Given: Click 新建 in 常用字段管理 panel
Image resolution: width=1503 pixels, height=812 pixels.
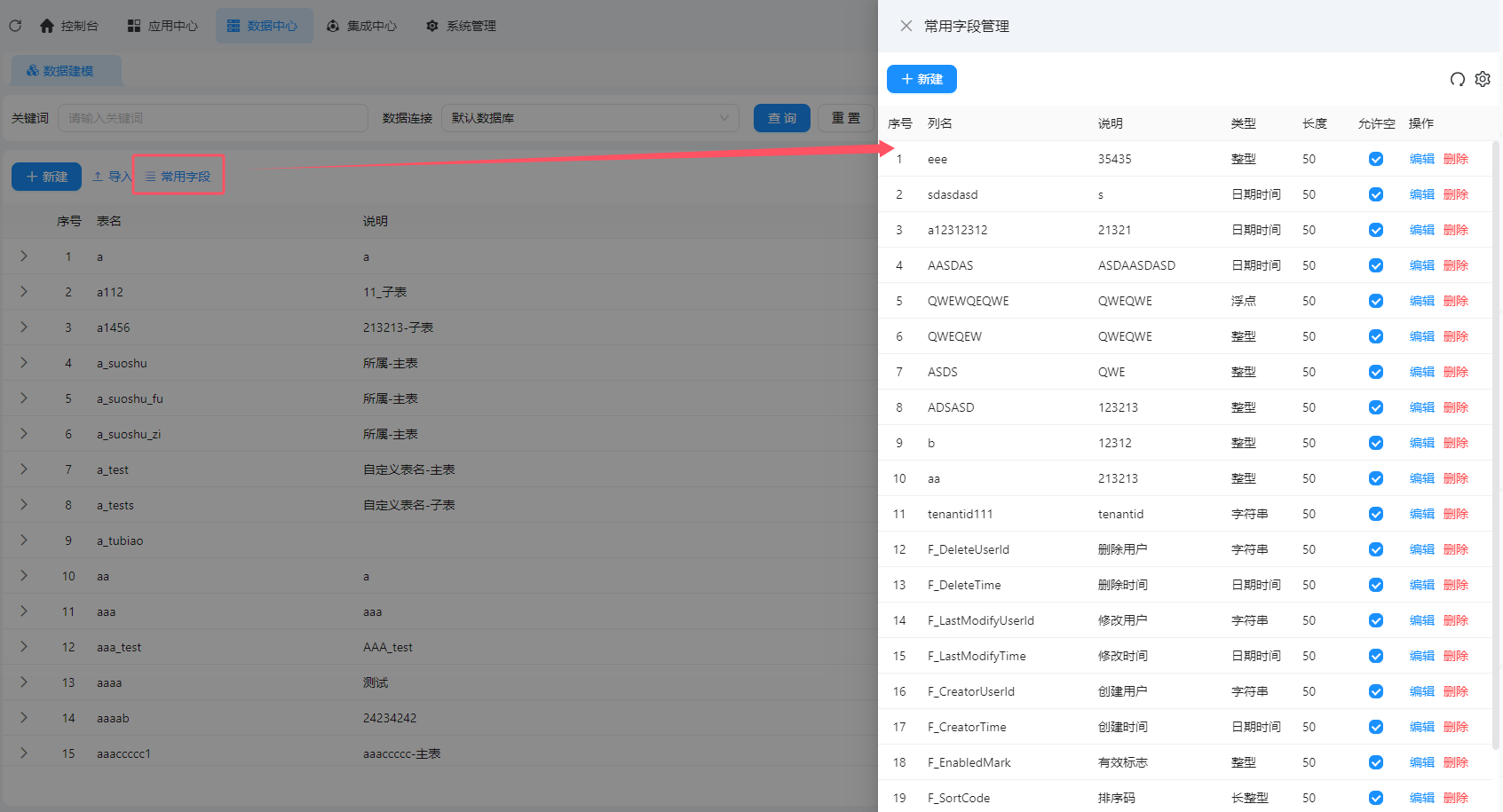Looking at the screenshot, I should click(922, 79).
